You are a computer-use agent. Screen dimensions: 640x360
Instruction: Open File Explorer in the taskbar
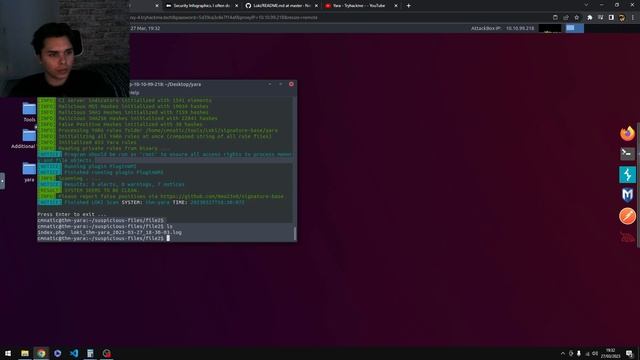25,353
